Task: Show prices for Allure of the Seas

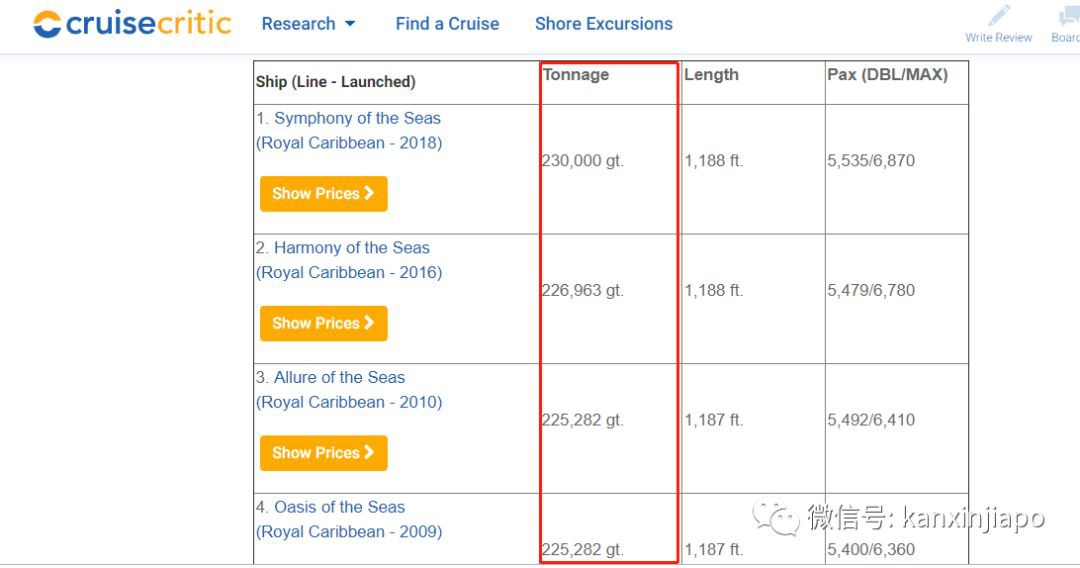Action: (x=323, y=453)
